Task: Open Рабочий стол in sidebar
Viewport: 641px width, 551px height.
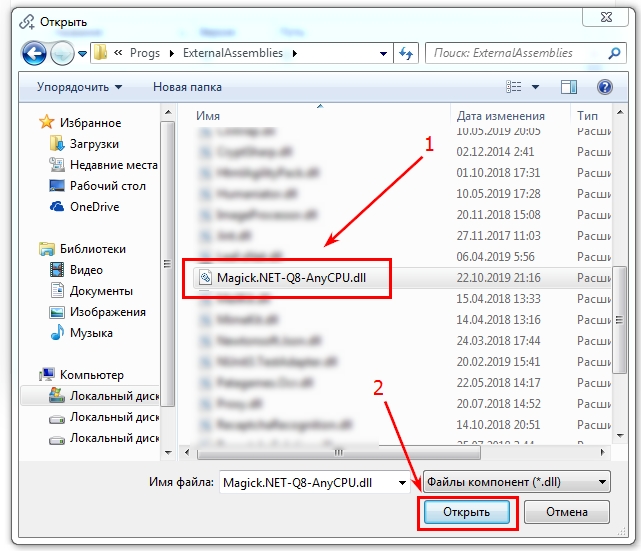Action: coord(108,186)
